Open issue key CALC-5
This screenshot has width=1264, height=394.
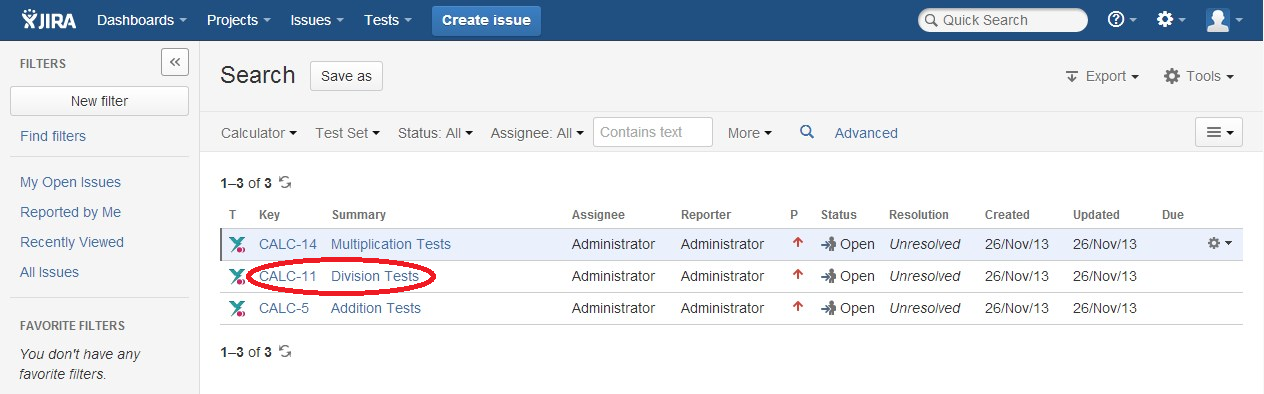284,308
